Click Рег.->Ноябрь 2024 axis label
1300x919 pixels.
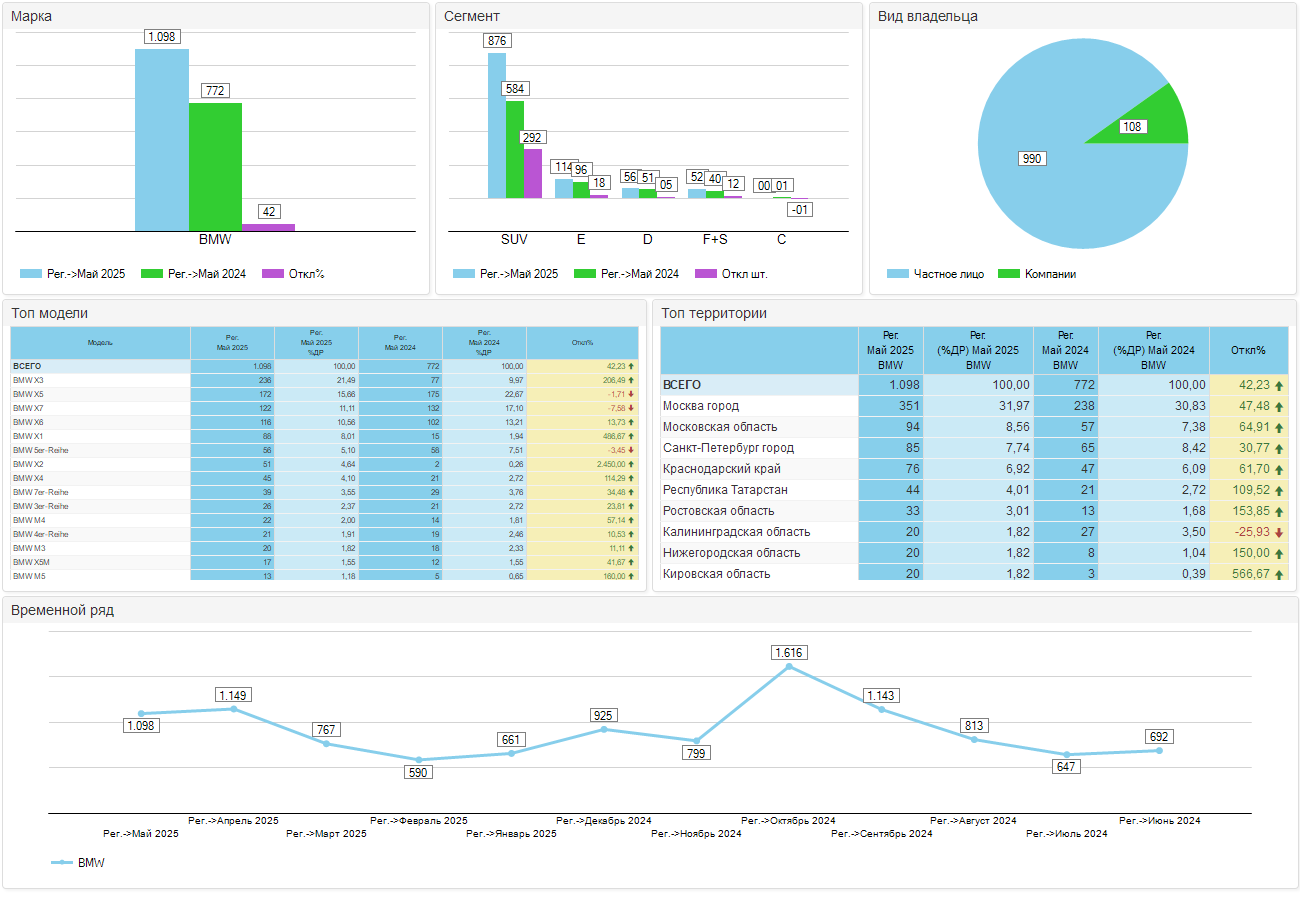696,833
